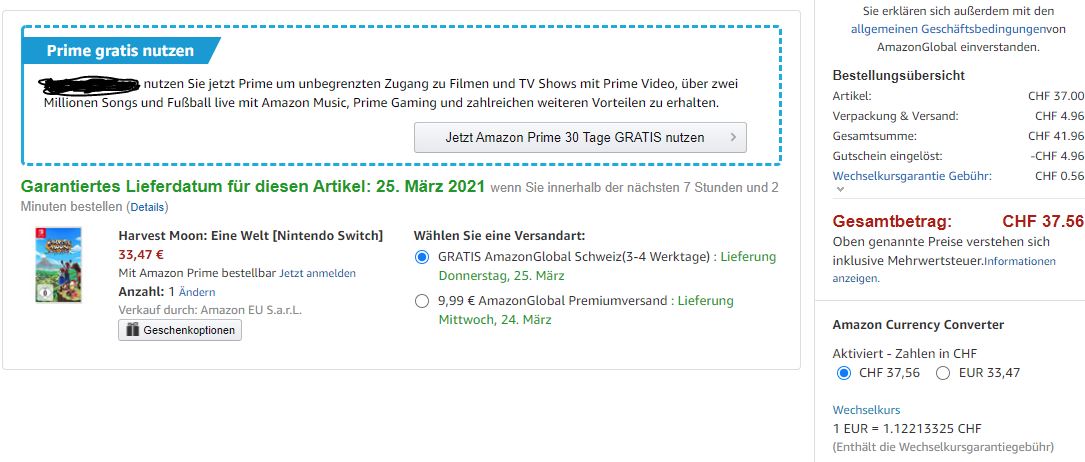1085x462 pixels.
Task: Click the Wechselkurs link
Action: pos(866,410)
